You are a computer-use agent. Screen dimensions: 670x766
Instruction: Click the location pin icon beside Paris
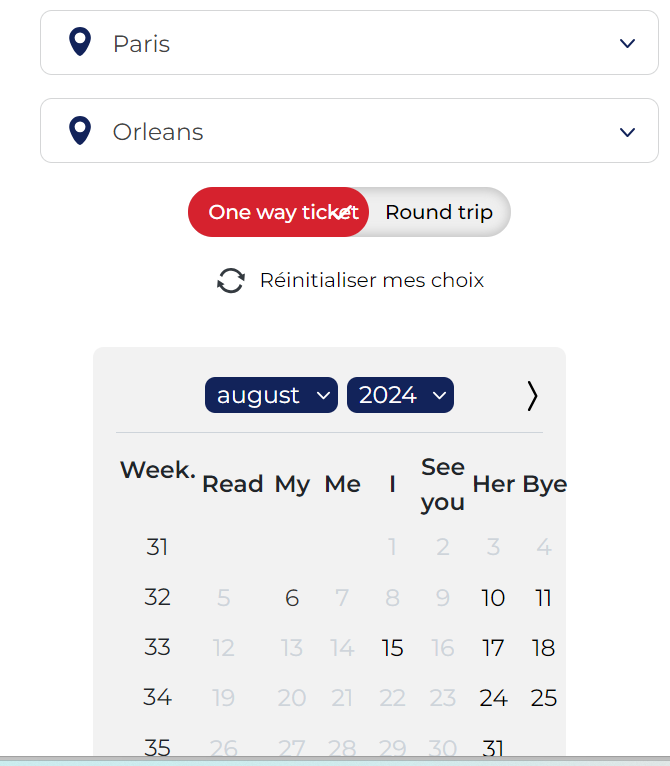point(79,42)
